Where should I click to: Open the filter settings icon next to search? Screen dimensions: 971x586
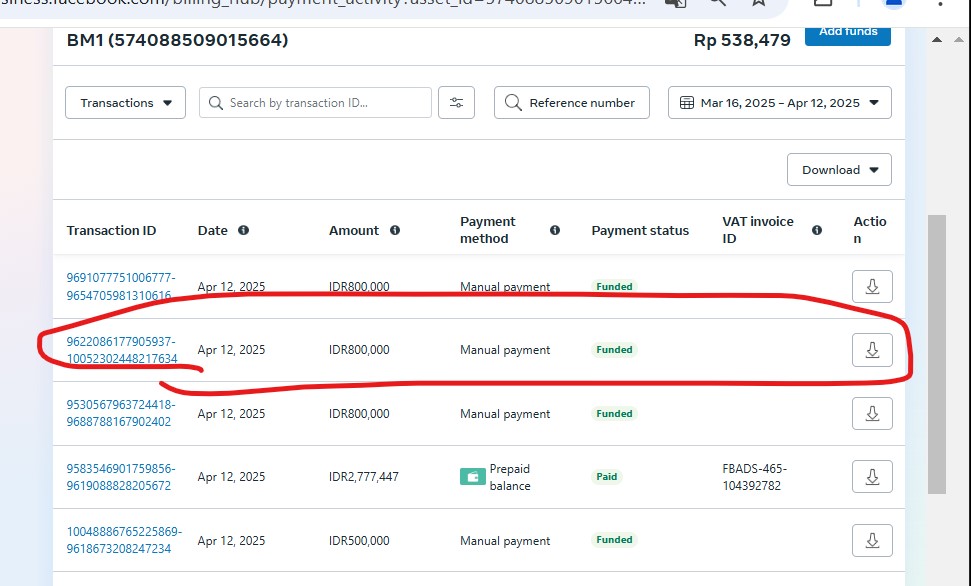[x=456, y=103]
